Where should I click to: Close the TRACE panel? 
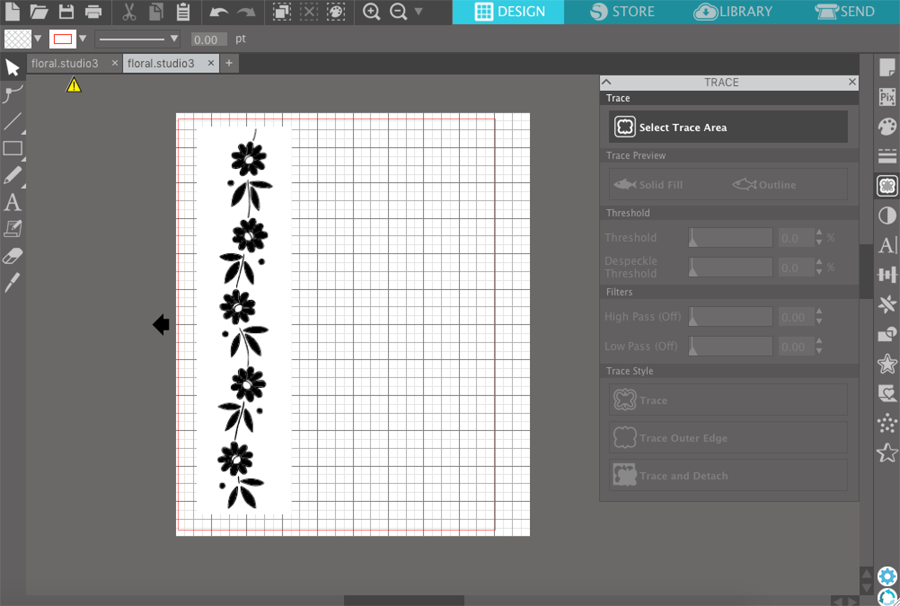tap(852, 82)
